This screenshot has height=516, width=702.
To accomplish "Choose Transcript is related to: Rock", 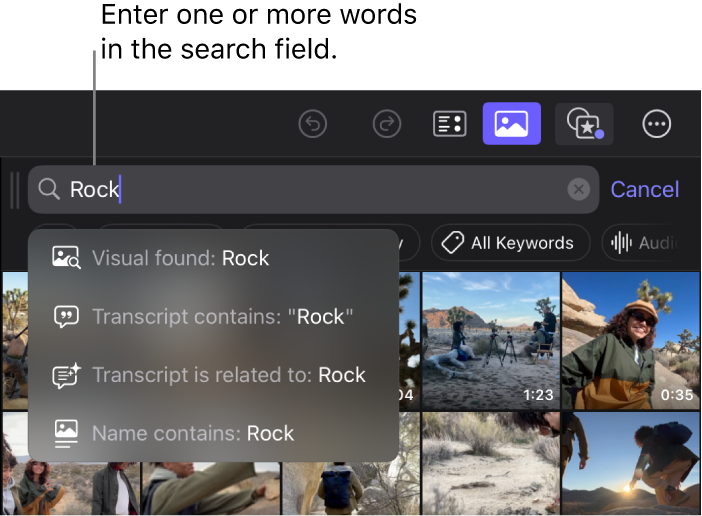I will pos(213,375).
